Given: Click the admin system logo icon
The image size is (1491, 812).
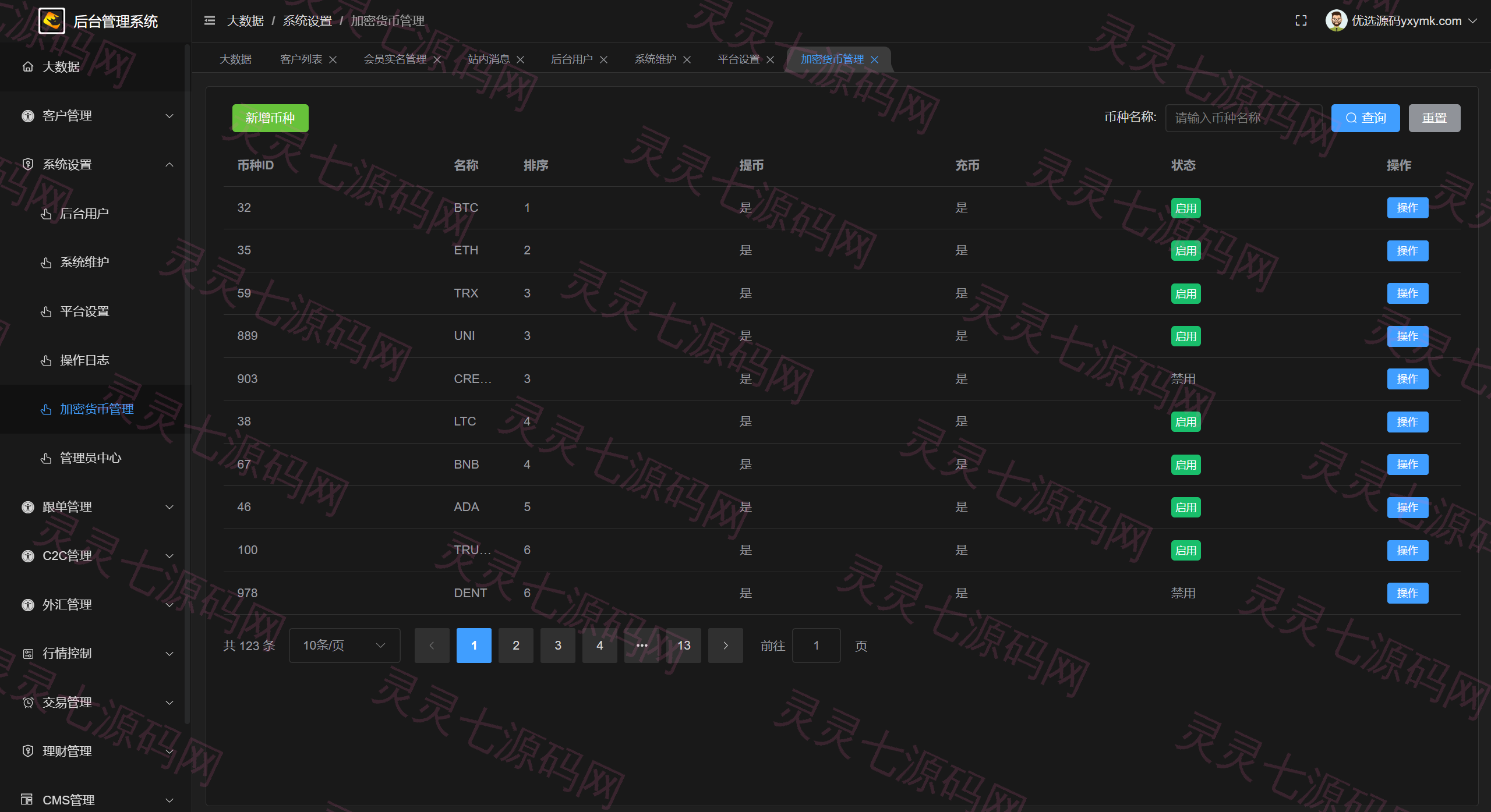Looking at the screenshot, I should [x=52, y=21].
